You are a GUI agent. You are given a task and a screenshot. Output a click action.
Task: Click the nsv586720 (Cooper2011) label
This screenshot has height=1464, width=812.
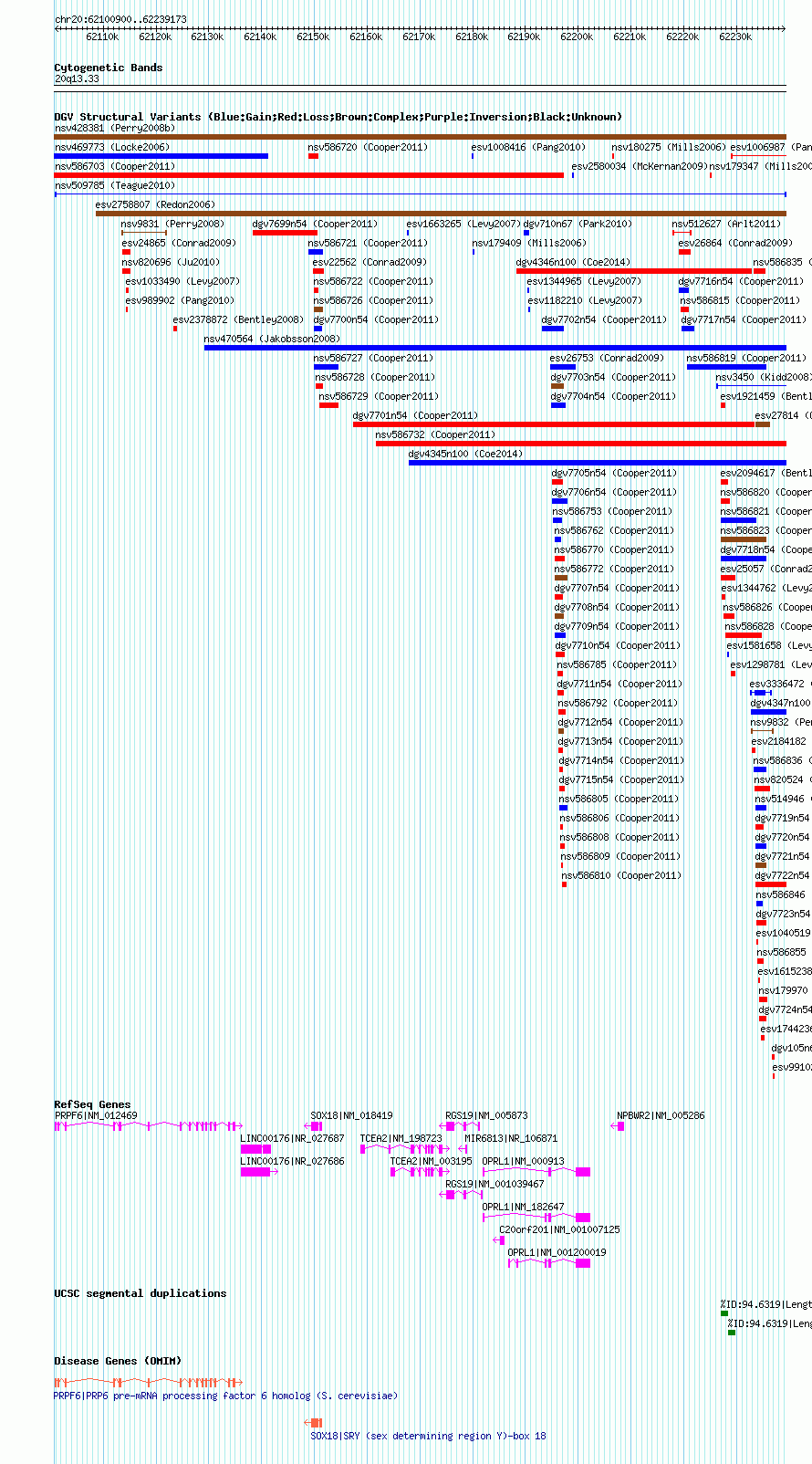pyautogui.click(x=369, y=147)
